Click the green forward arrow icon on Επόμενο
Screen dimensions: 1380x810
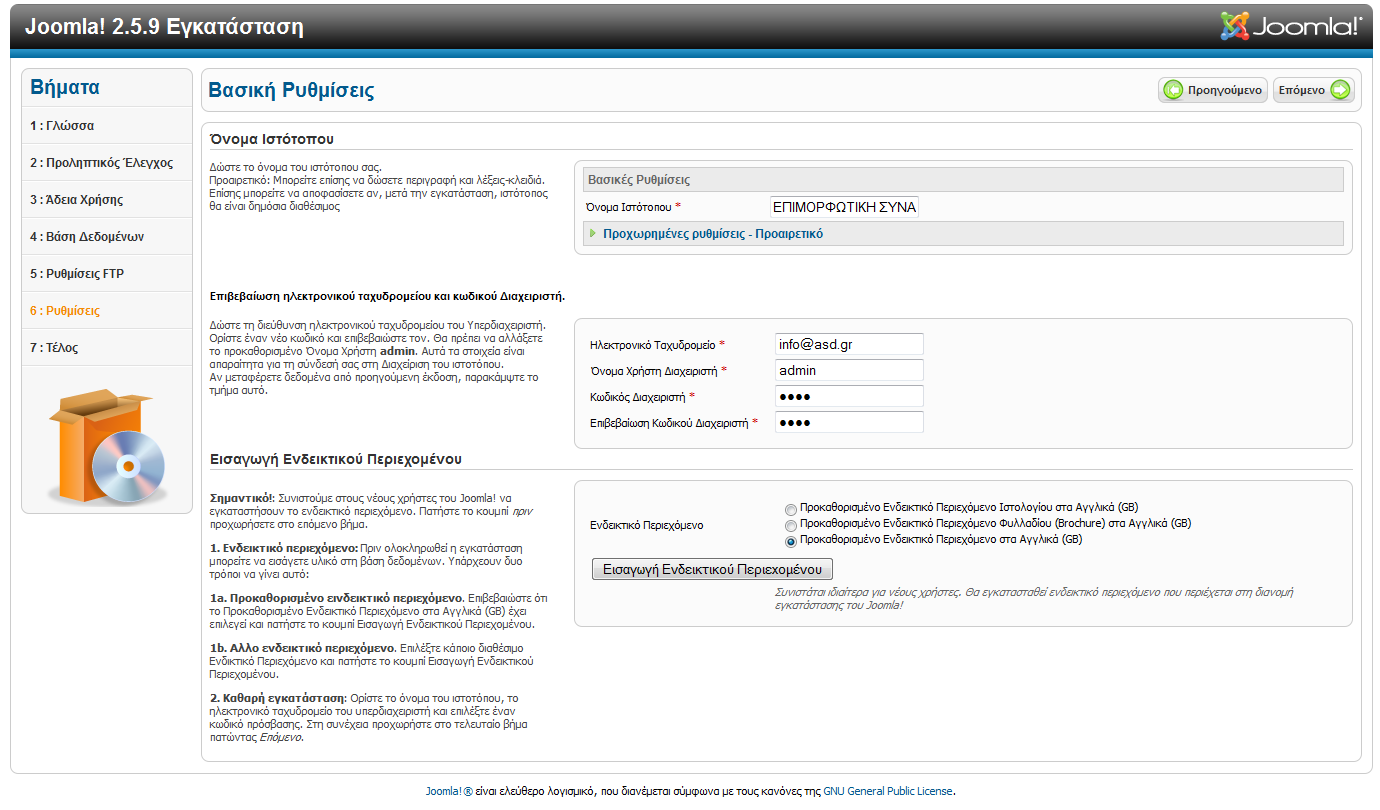click(1341, 90)
